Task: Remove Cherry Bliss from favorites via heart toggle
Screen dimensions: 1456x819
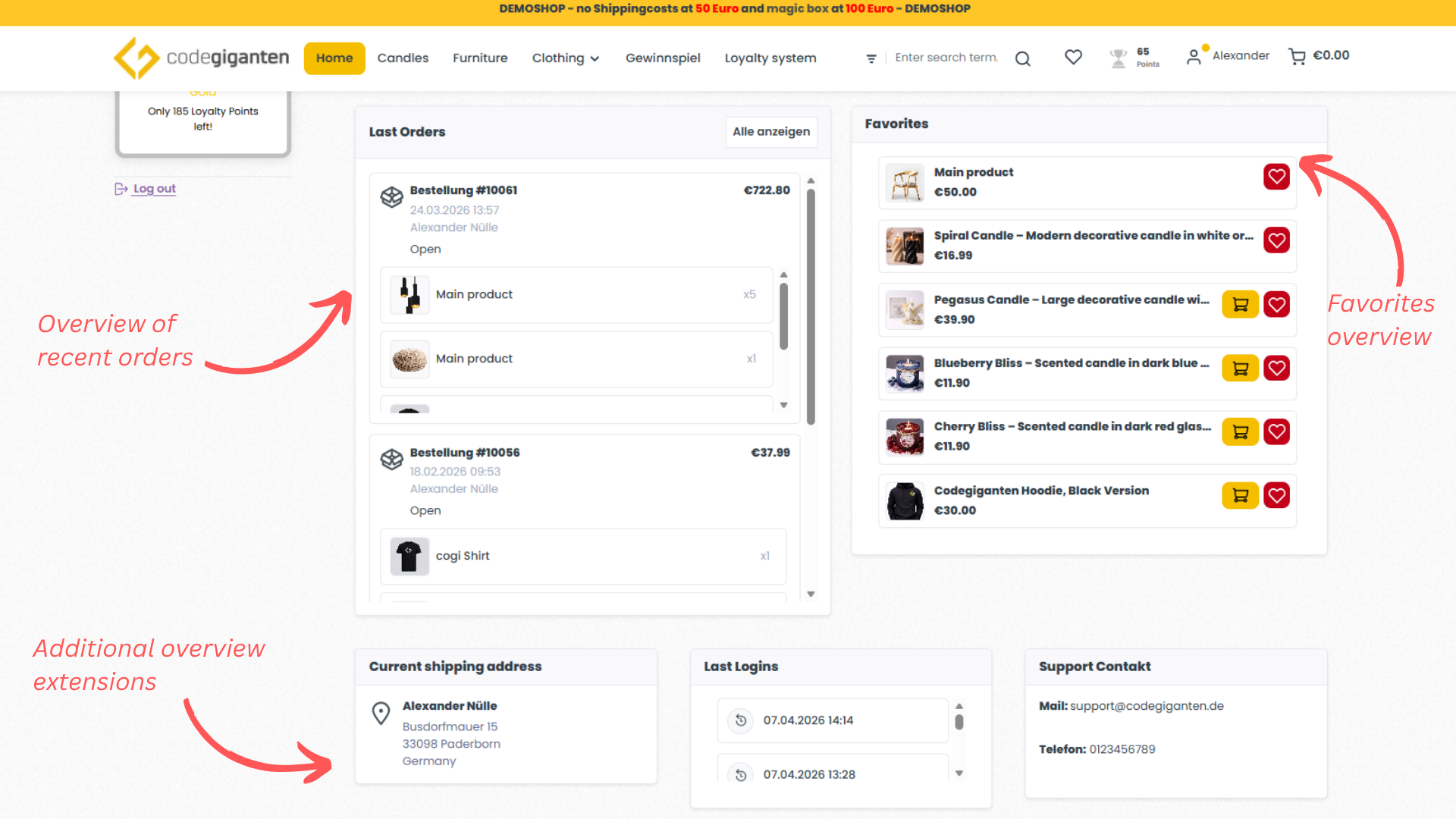Action: tap(1276, 431)
